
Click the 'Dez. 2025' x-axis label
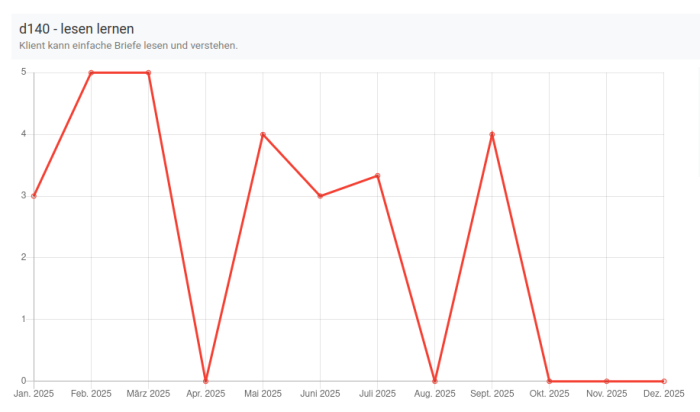point(664,395)
